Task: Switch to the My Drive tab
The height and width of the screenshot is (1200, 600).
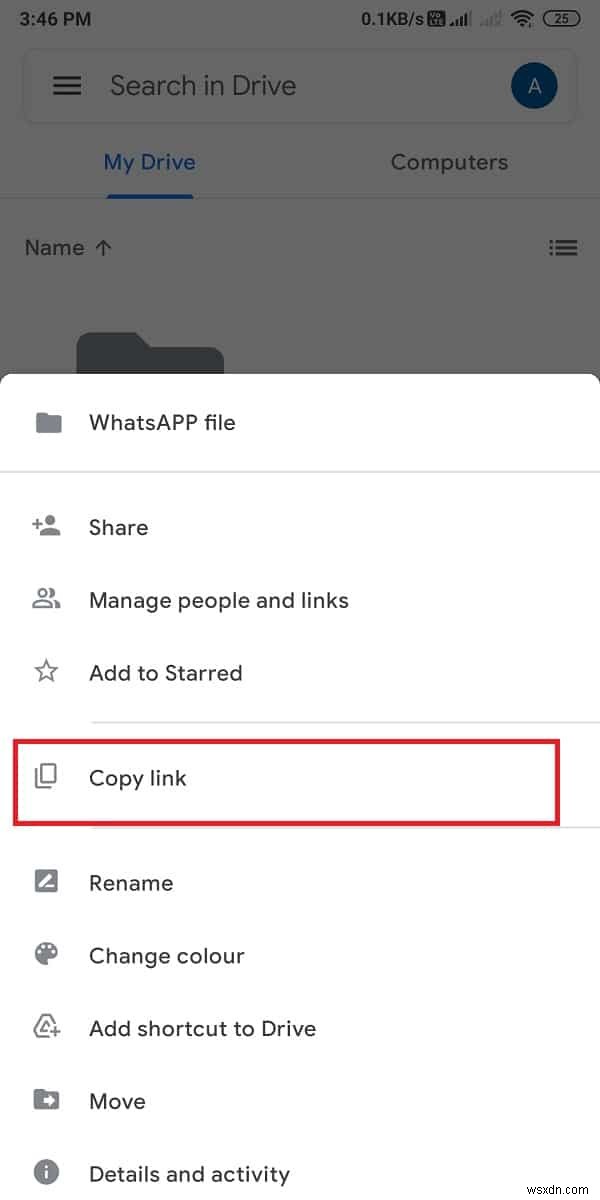Action: [149, 162]
